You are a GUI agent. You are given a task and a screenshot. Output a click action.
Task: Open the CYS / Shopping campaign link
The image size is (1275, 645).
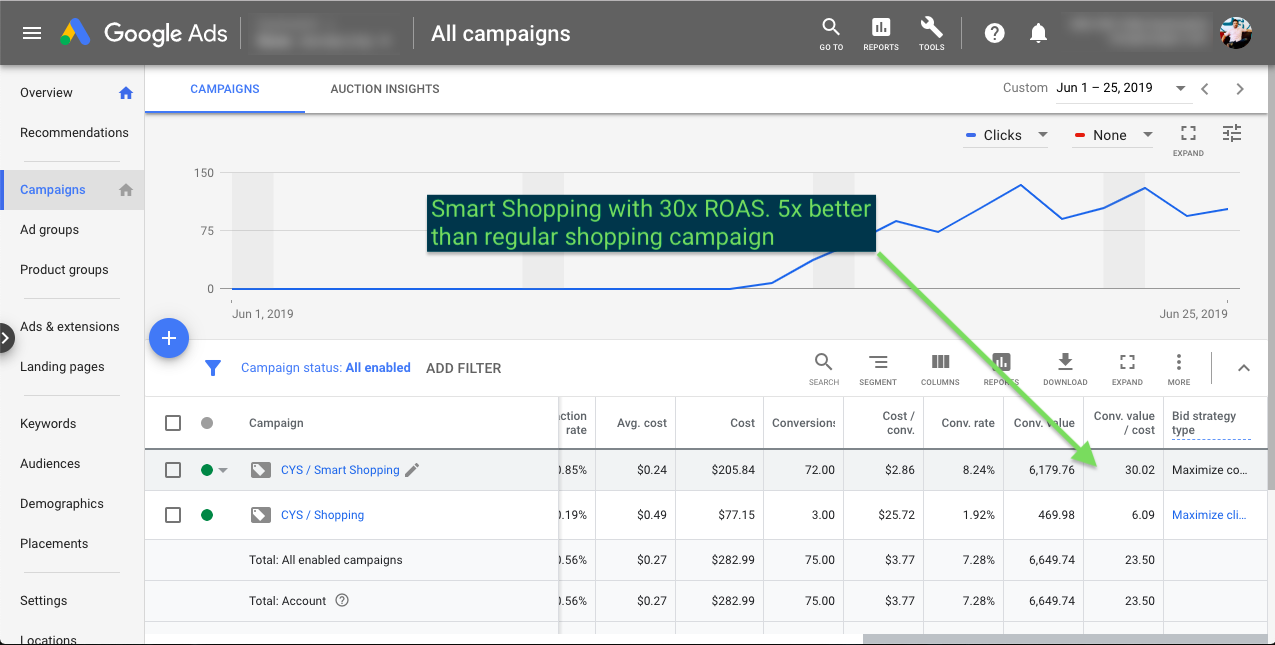click(322, 515)
